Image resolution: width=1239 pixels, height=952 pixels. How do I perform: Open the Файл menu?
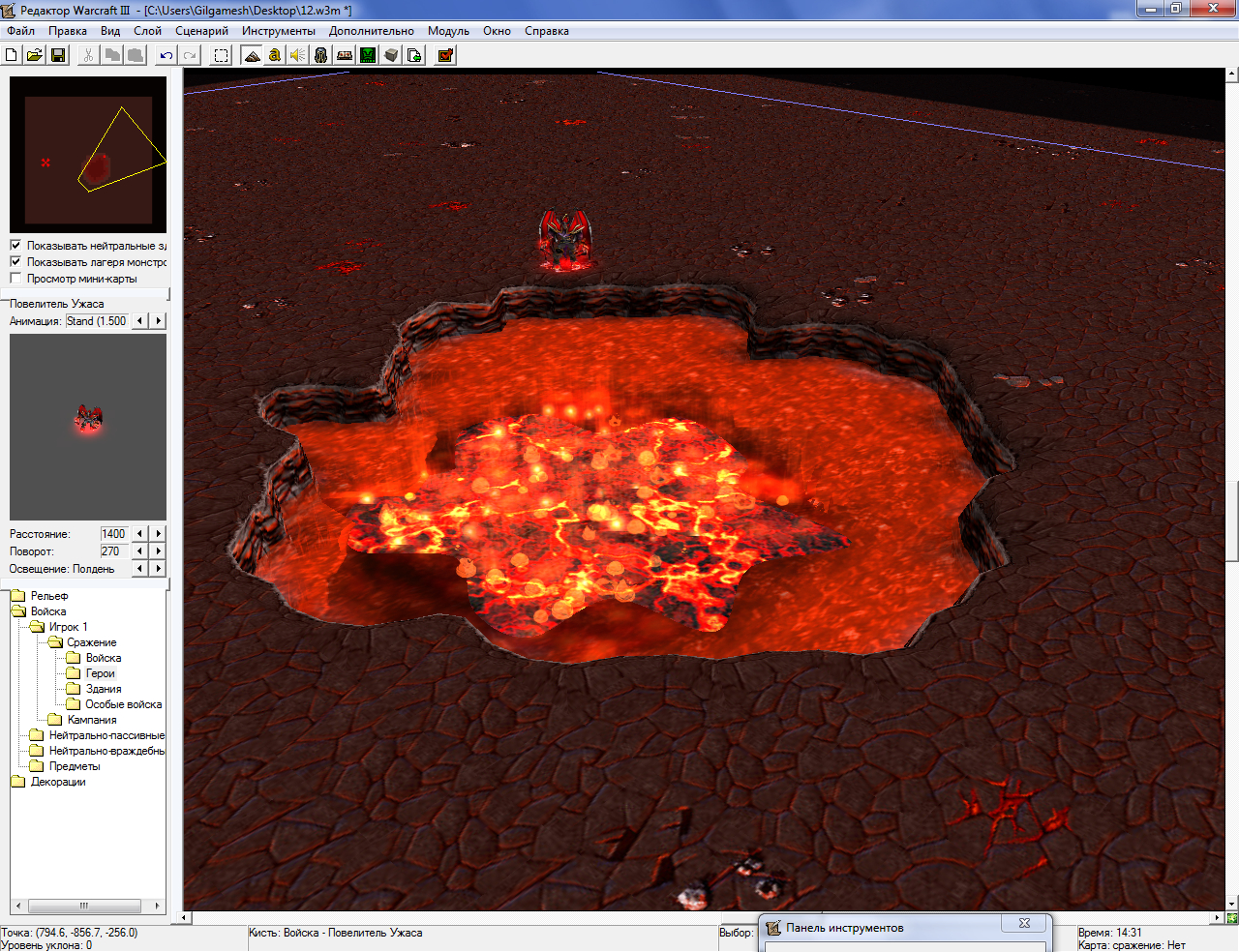tap(20, 31)
